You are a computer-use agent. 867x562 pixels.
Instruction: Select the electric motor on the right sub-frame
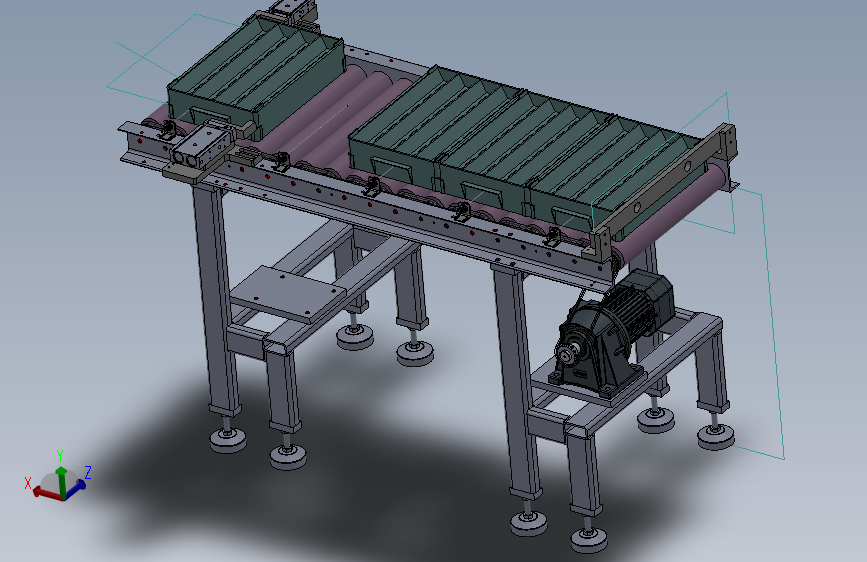point(639,301)
